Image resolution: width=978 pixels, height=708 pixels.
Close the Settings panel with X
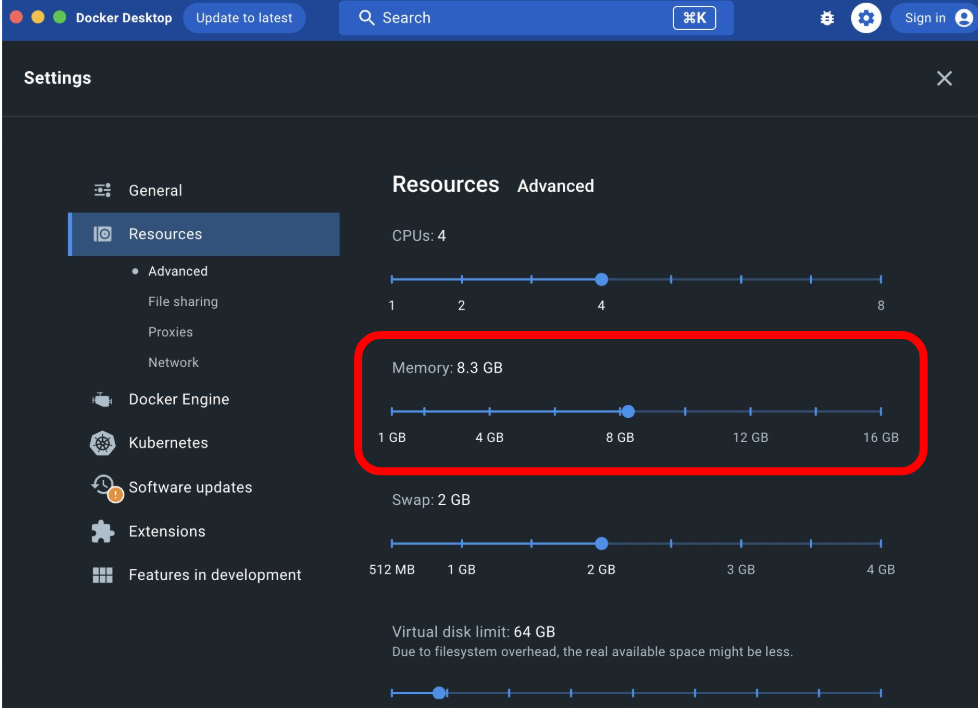944,78
